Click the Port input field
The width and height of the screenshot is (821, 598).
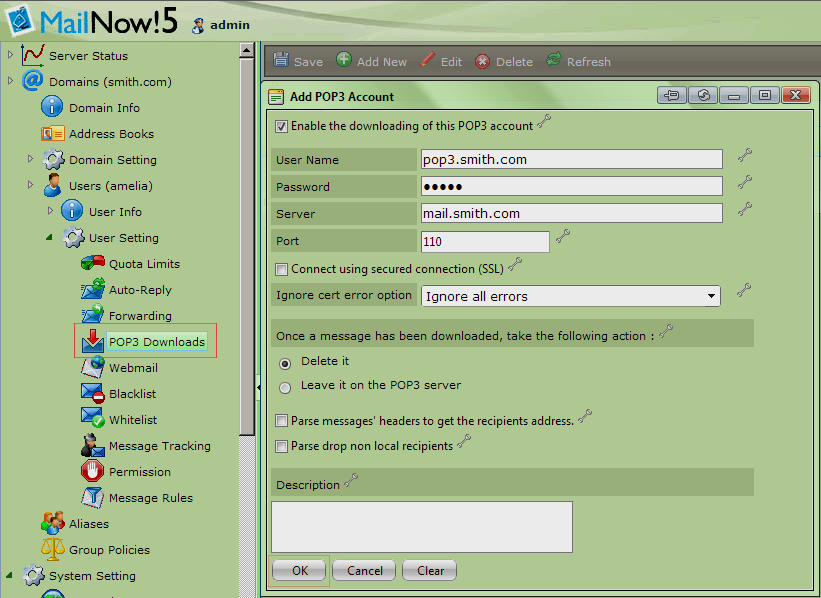point(485,241)
